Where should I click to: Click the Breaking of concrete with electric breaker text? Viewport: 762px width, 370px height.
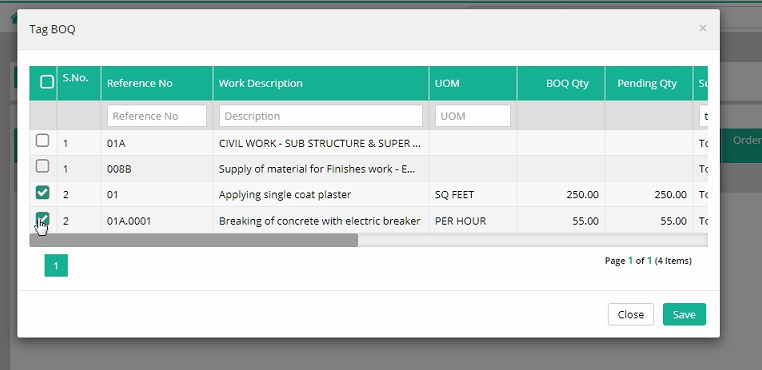(x=319, y=221)
